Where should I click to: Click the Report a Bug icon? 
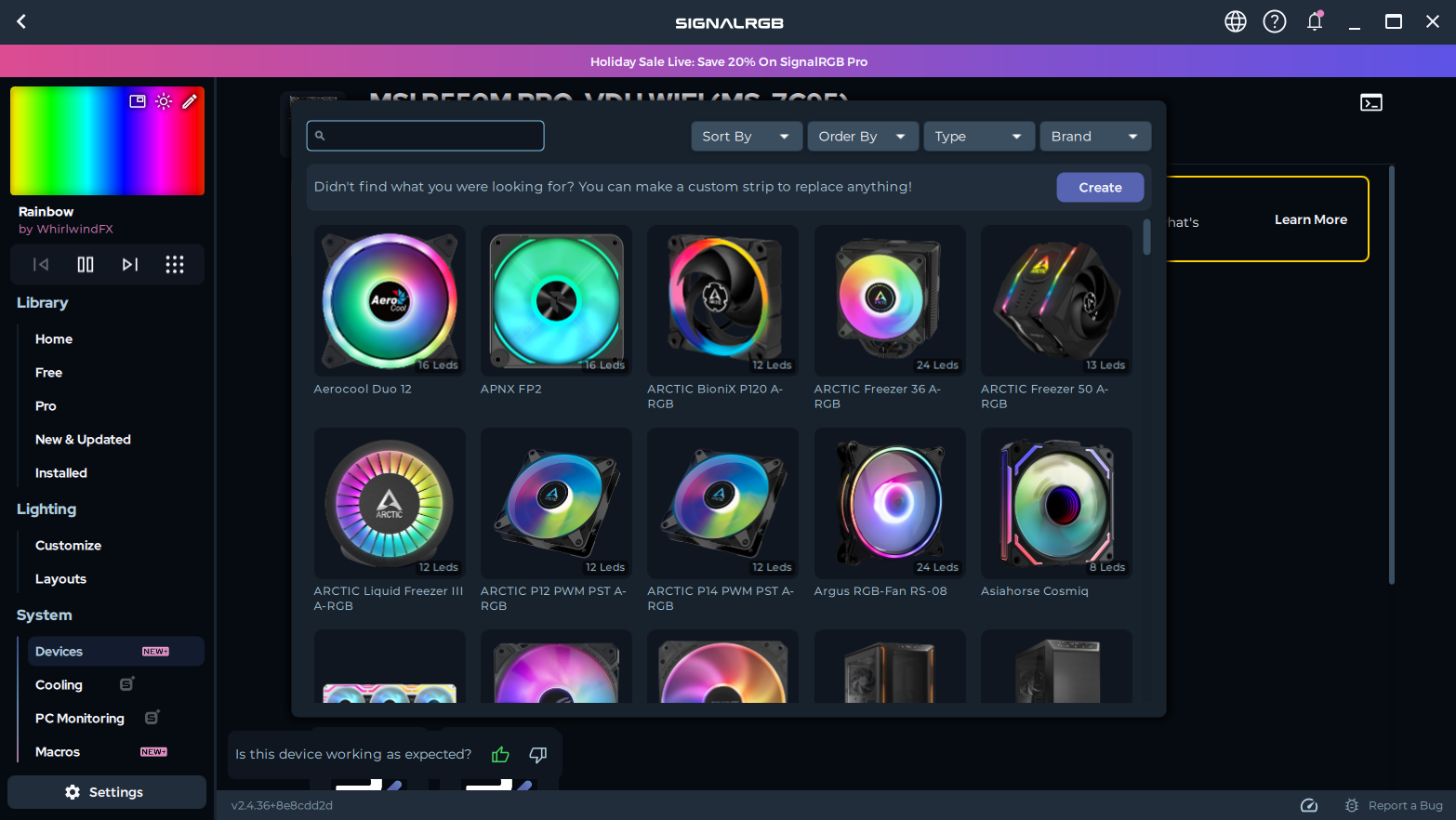coord(1352,805)
